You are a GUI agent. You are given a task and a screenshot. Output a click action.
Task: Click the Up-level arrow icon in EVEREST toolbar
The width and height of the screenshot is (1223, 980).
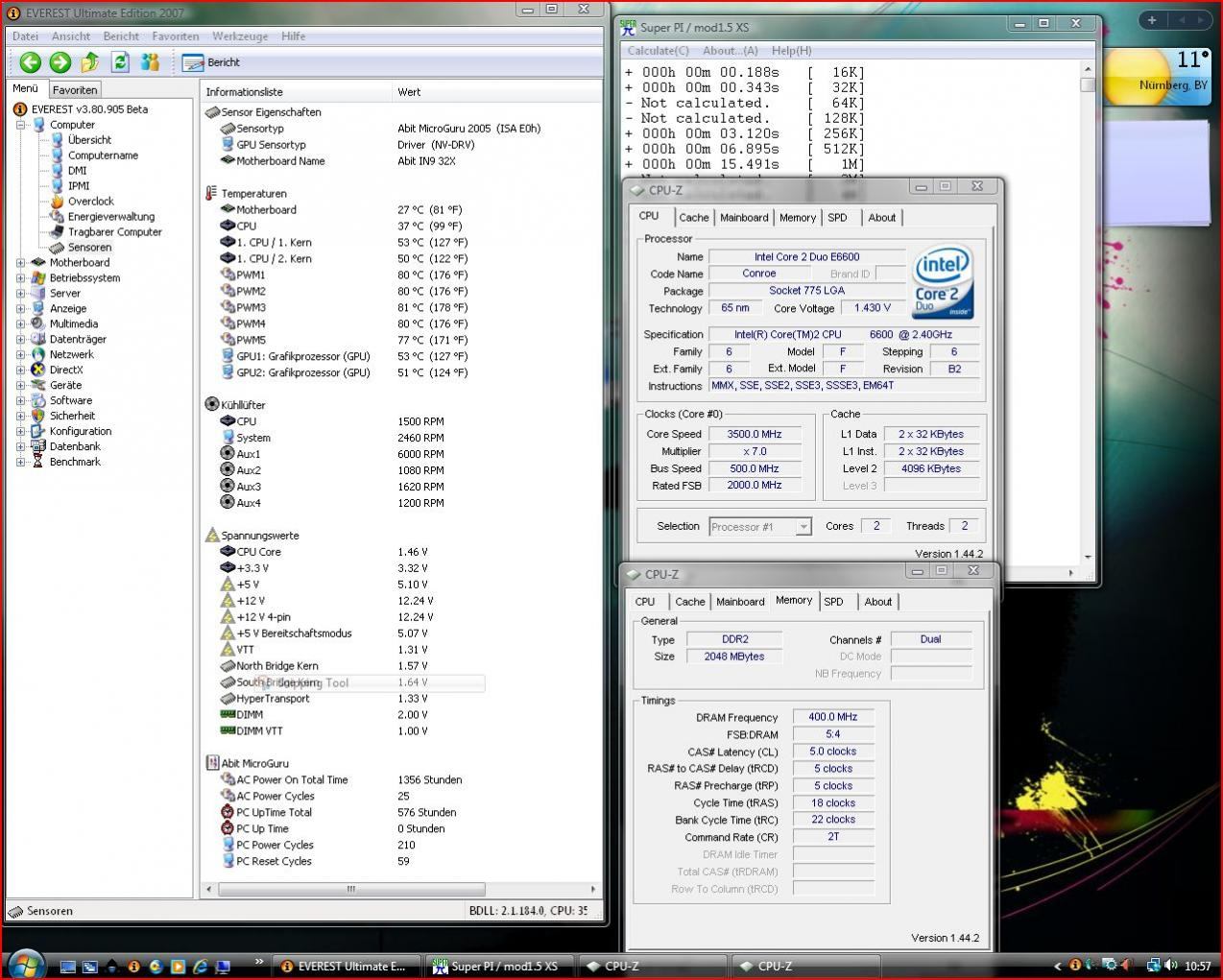pos(89,62)
